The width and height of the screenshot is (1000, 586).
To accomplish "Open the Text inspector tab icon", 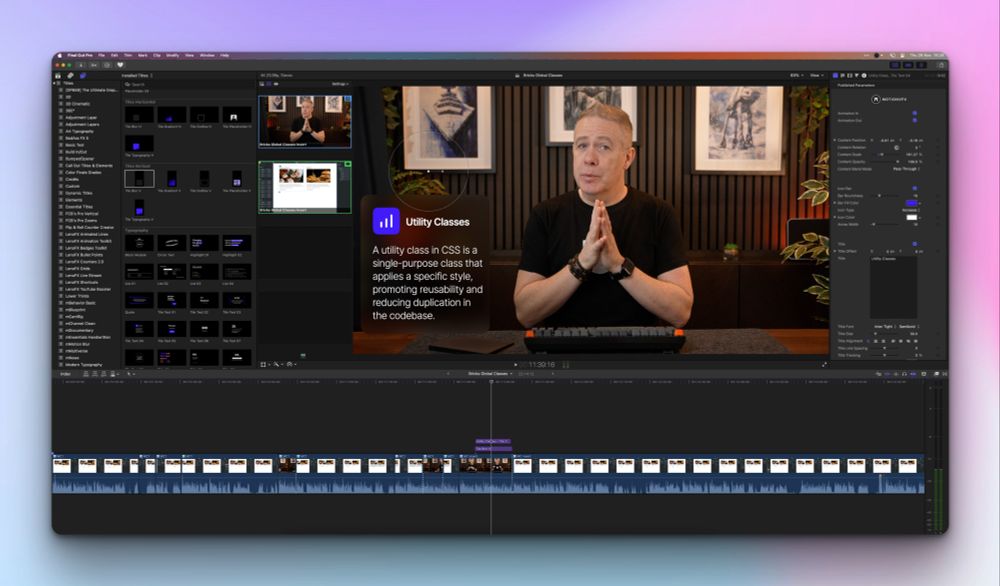I will coord(842,75).
